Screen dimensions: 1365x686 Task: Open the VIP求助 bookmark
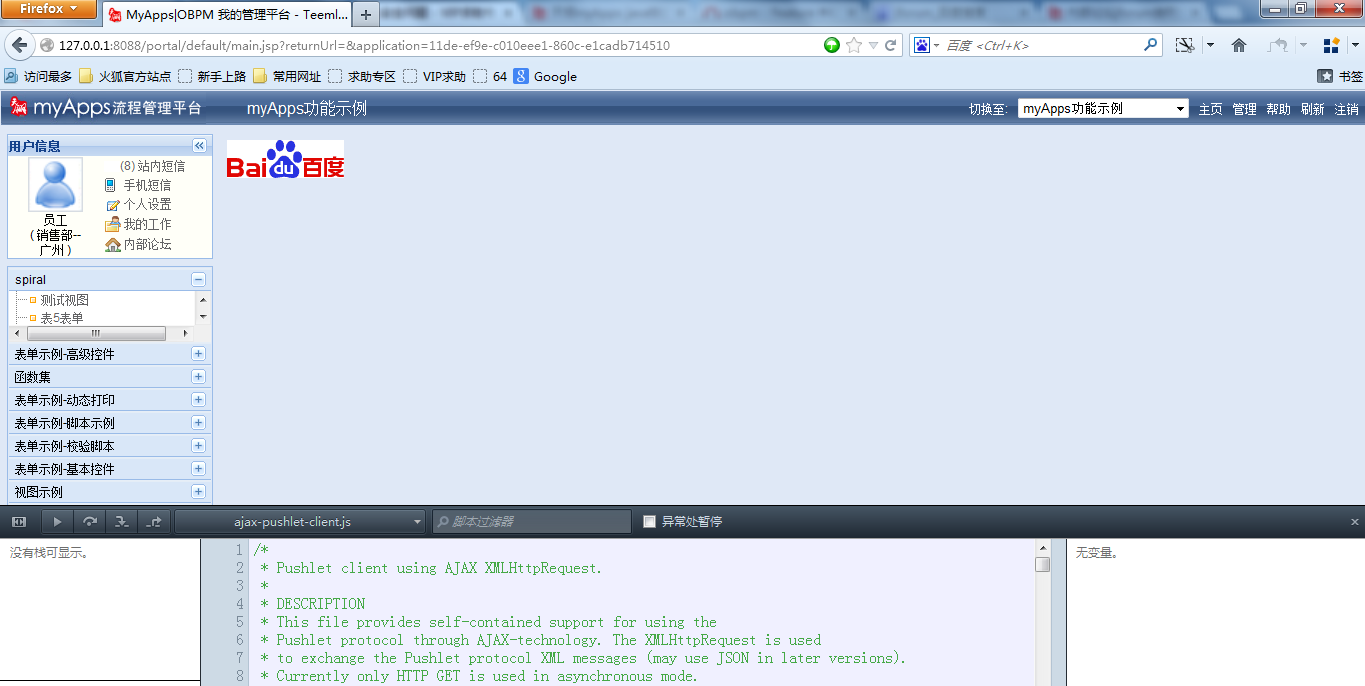pyautogui.click(x=434, y=76)
